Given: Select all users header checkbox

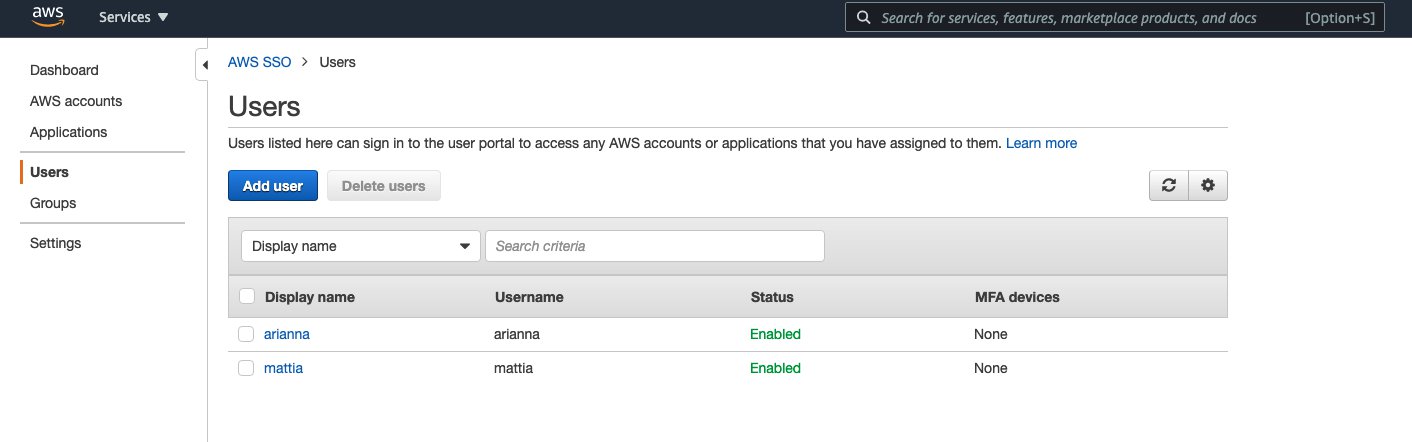Looking at the screenshot, I should 247,297.
